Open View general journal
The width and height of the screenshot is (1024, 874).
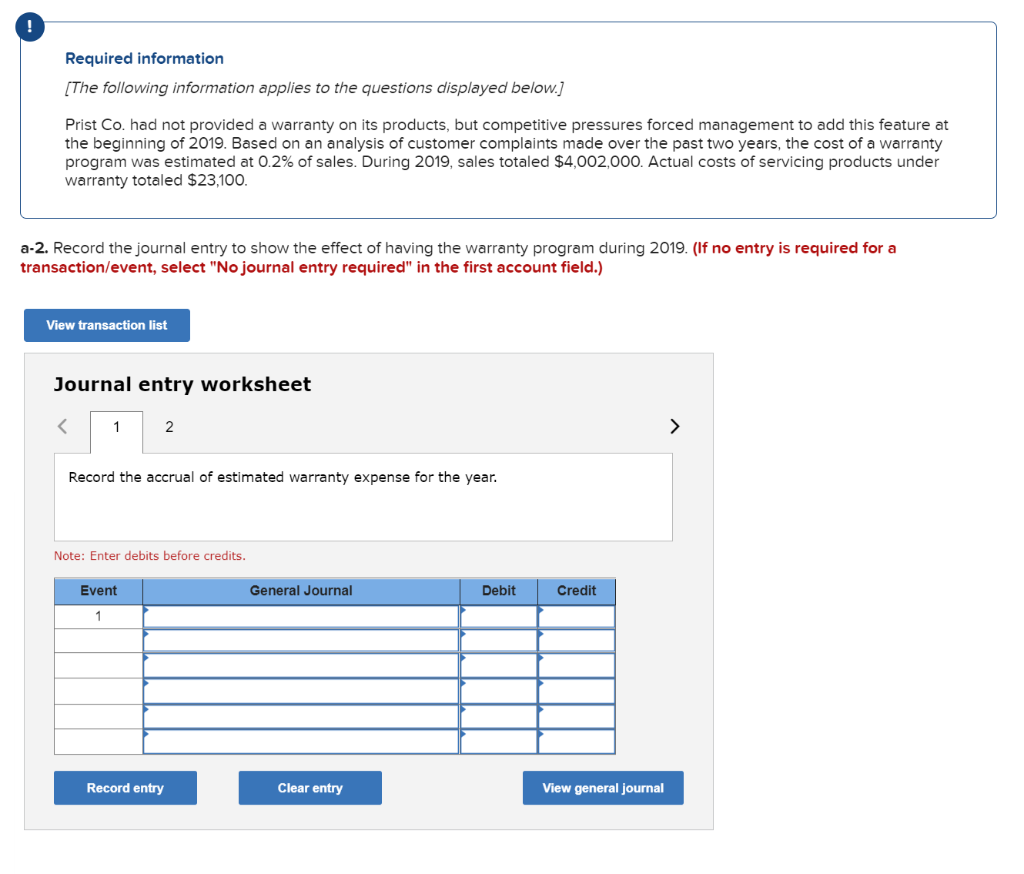[x=603, y=788]
